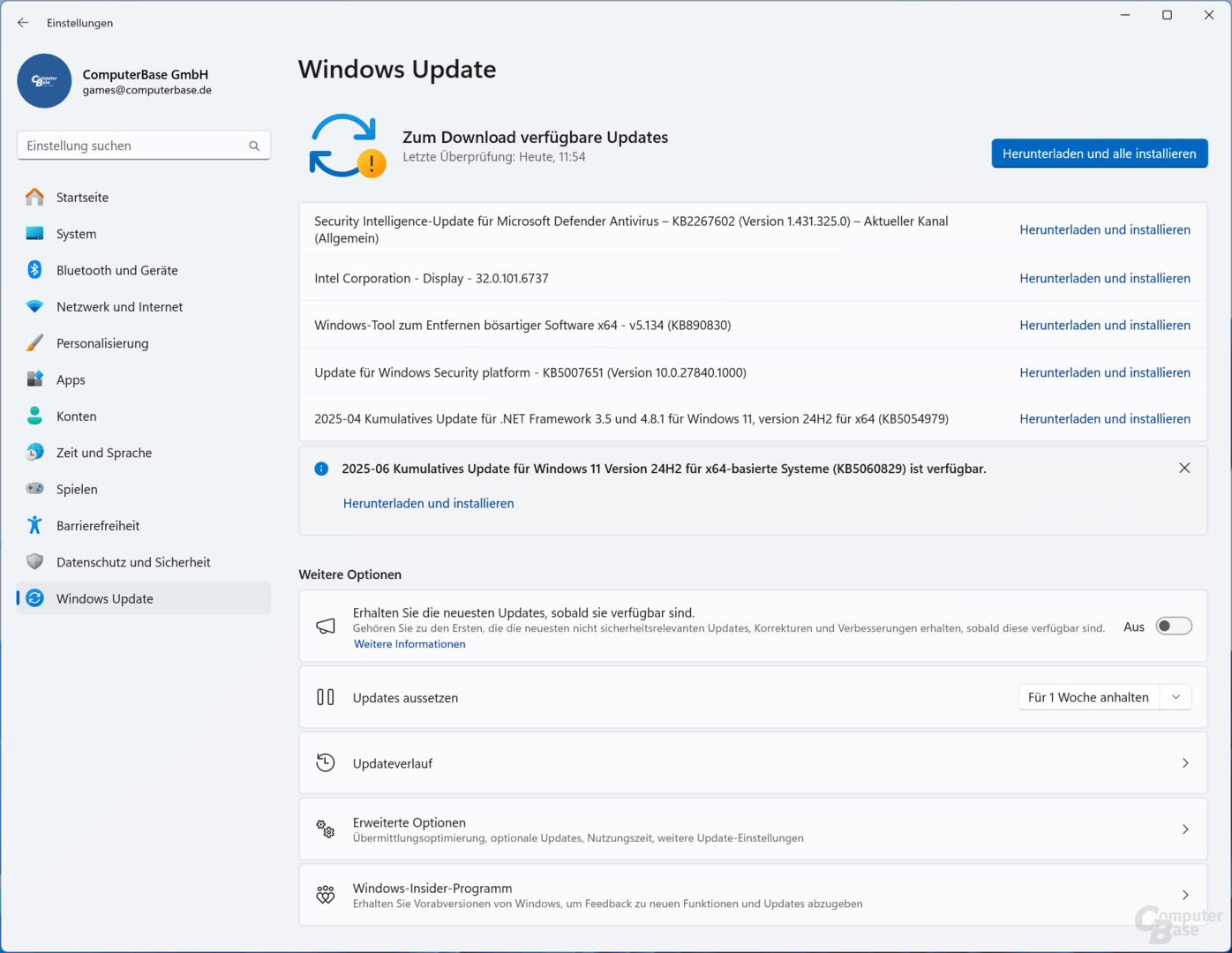Minimize the Einstellungen window
The height and width of the screenshot is (953, 1232).
pos(1125,15)
